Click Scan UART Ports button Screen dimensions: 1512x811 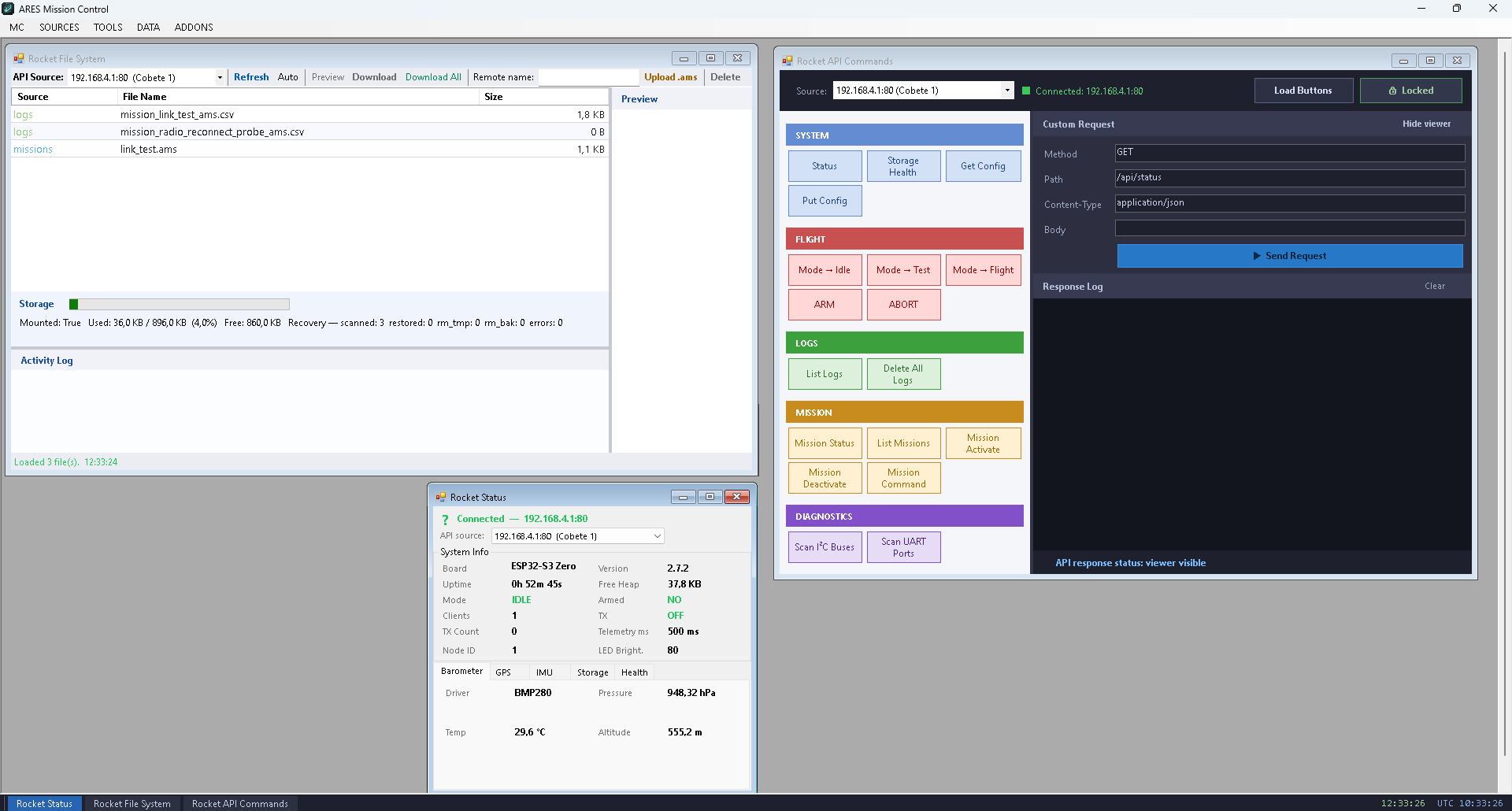pos(903,547)
